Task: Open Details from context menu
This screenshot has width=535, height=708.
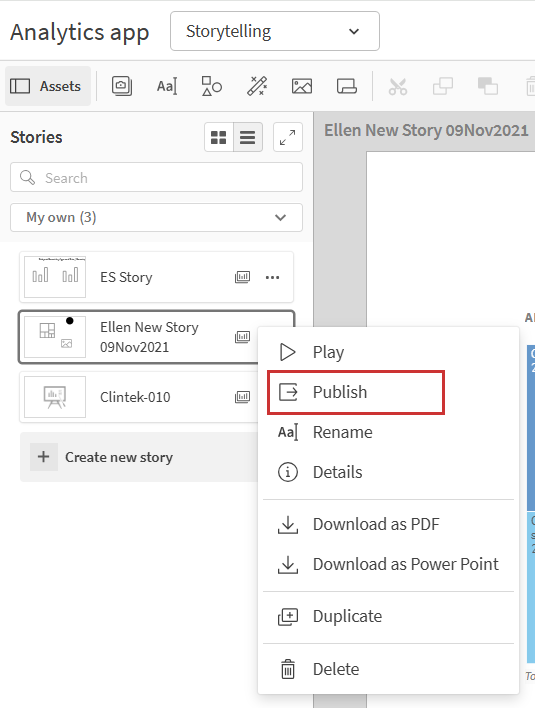Action: point(388,472)
